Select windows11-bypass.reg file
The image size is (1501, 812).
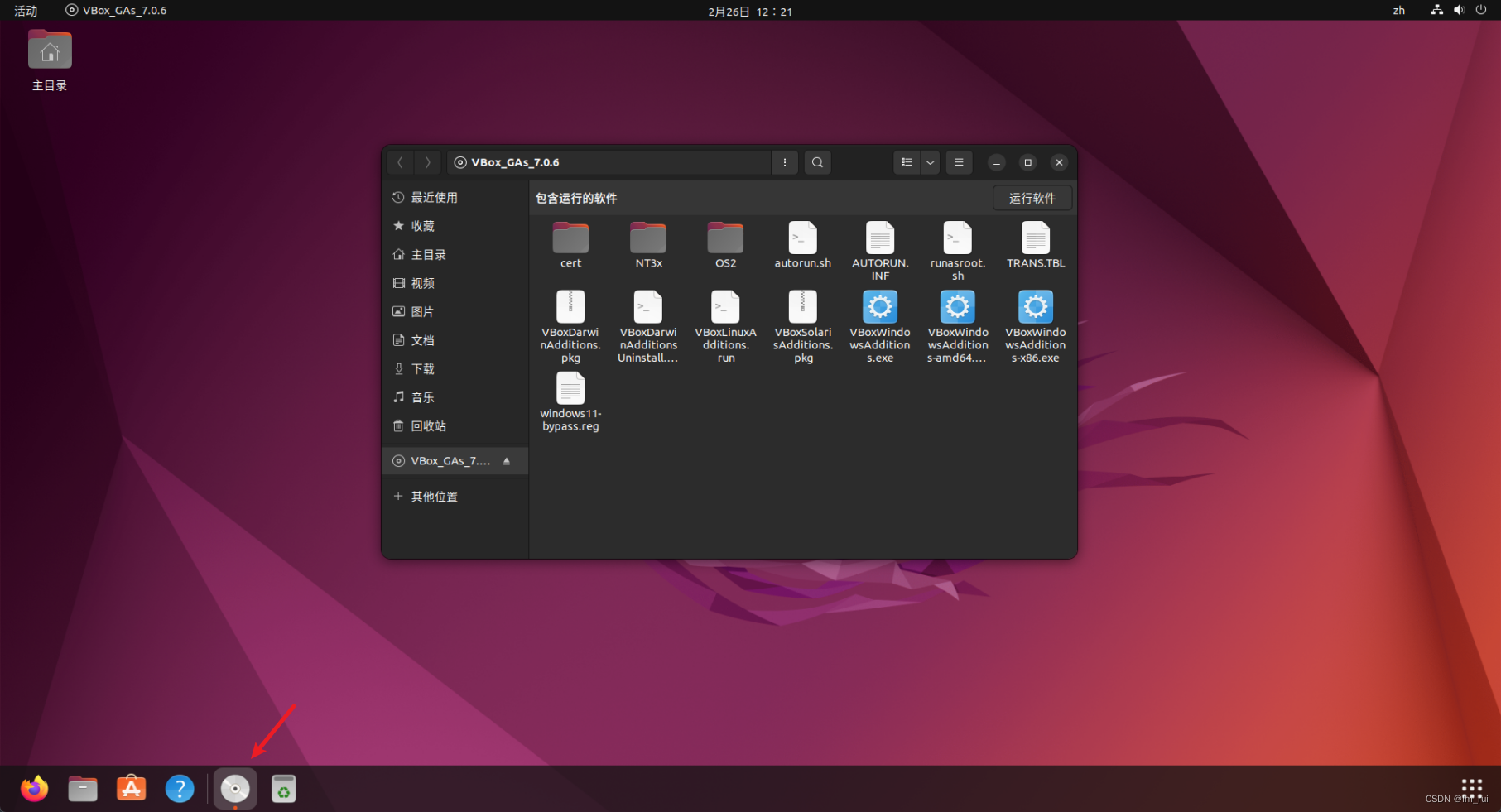pos(570,401)
